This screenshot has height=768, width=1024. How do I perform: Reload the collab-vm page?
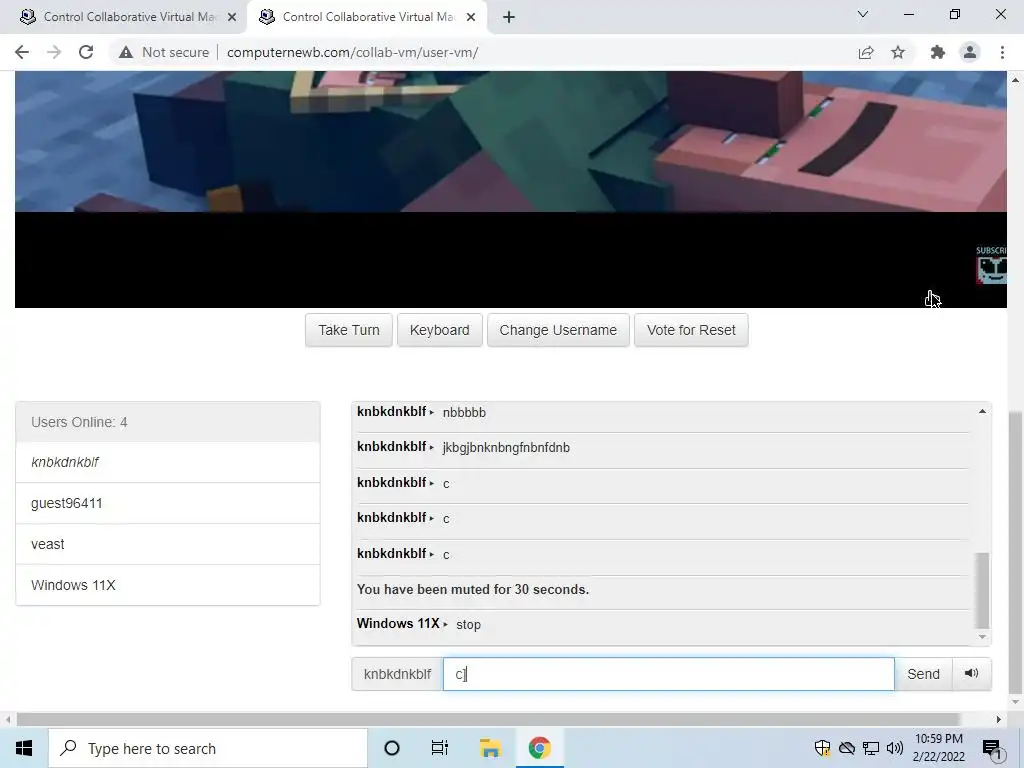[86, 52]
